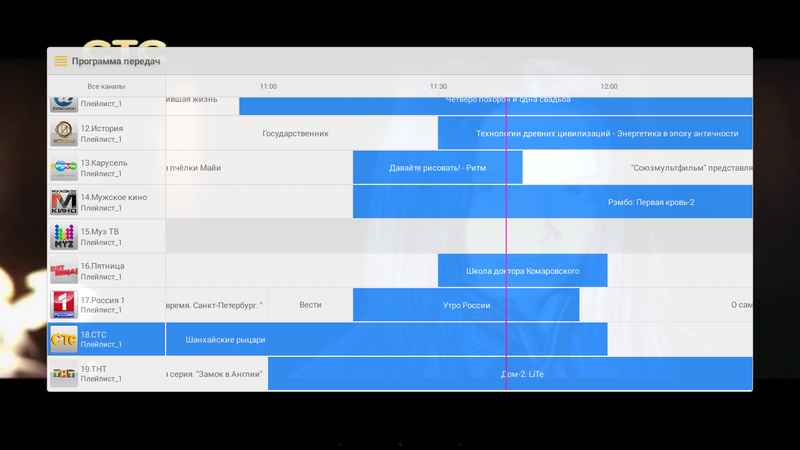
Task: Choose the 13.Карусель channel name
Action: tap(104, 163)
